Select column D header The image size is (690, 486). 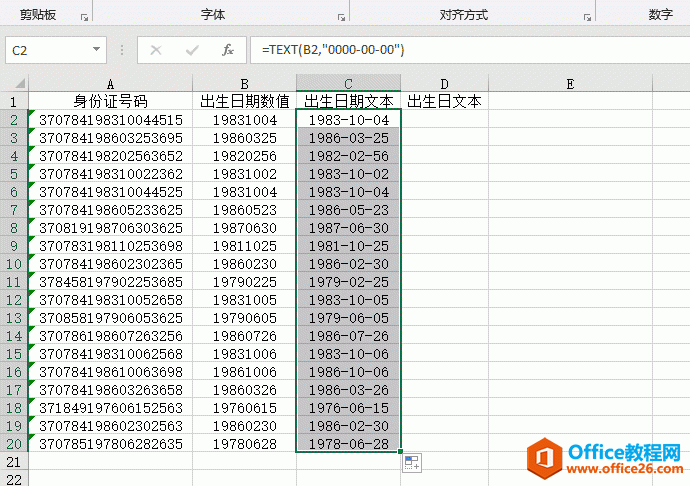(x=444, y=83)
